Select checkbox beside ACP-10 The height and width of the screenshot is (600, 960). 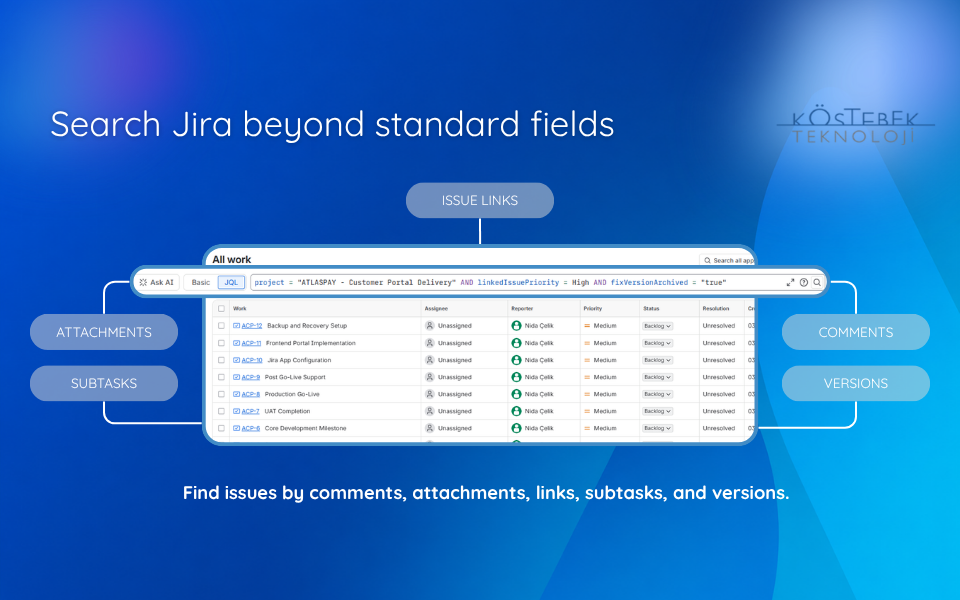coord(221,360)
